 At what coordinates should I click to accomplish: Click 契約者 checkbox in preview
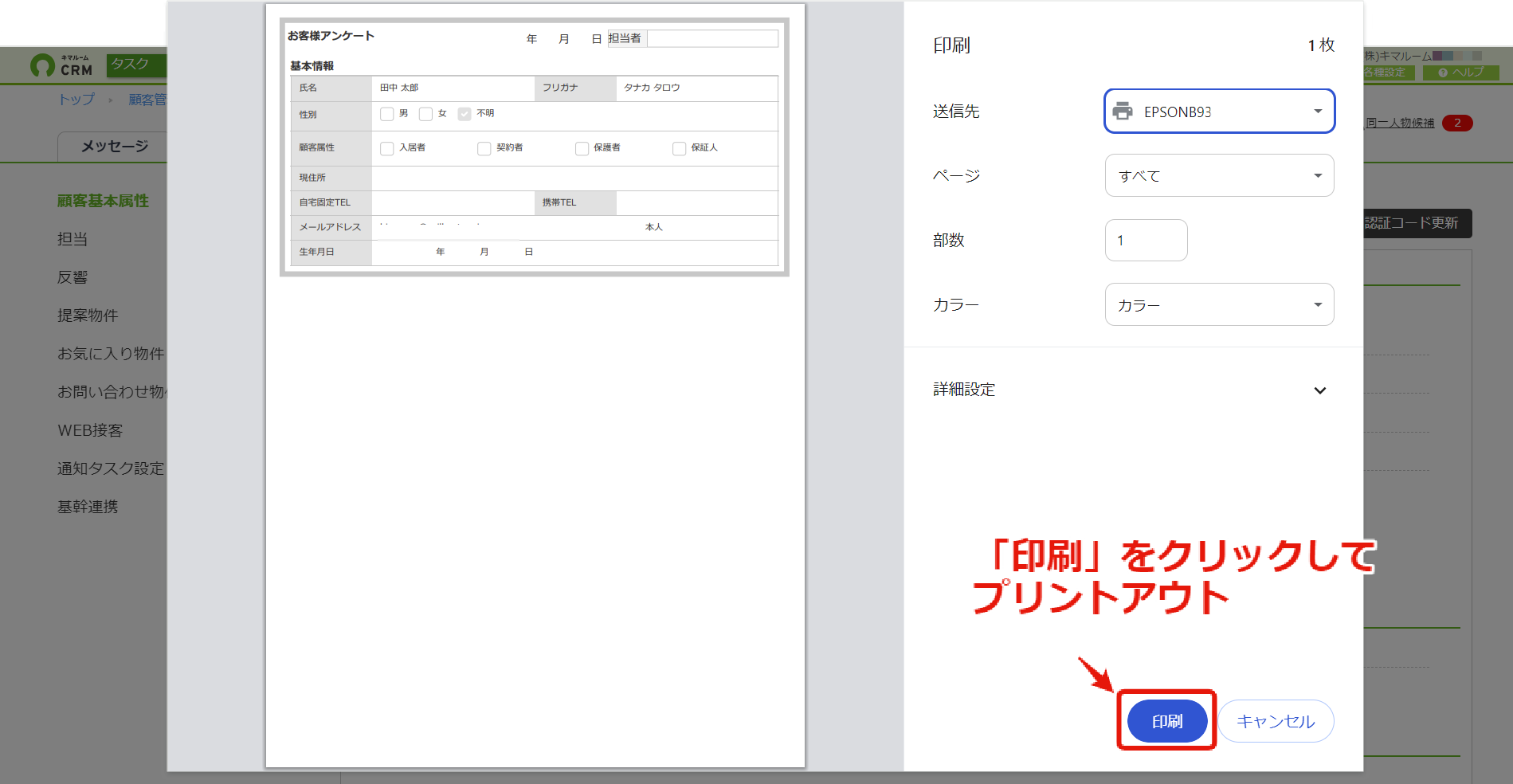(x=484, y=148)
